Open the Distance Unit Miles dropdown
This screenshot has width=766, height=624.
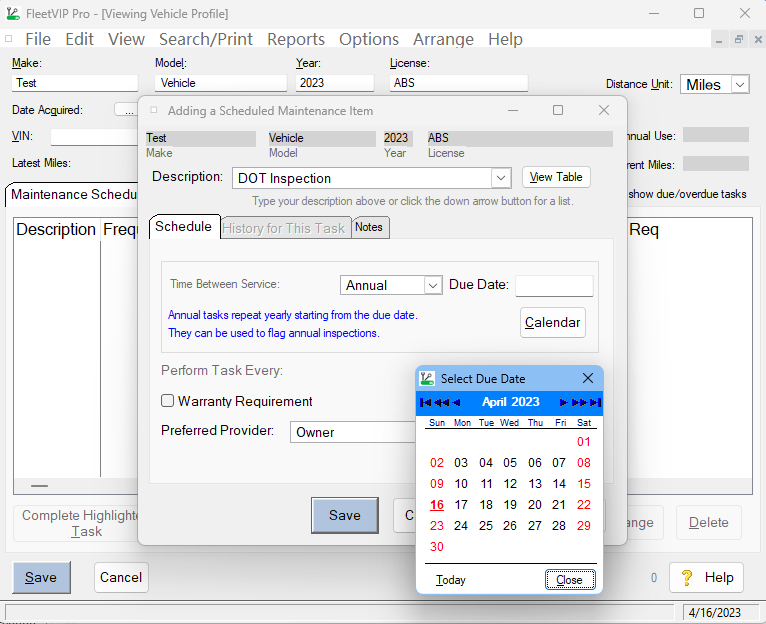coord(740,85)
